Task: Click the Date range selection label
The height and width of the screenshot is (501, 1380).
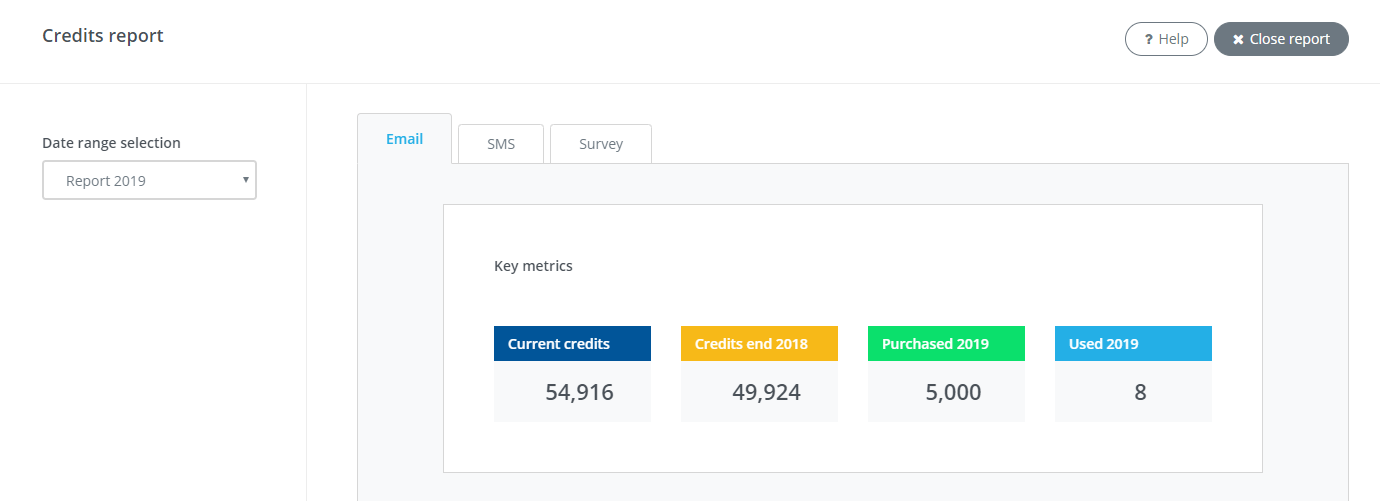Action: coord(111,143)
